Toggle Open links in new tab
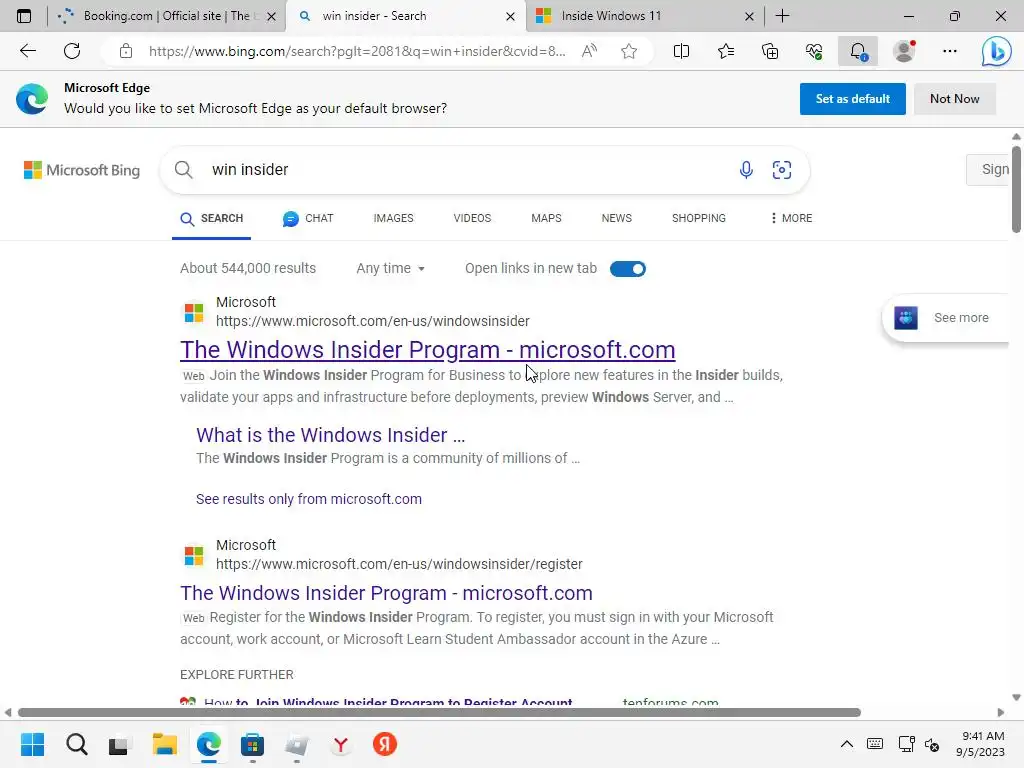This screenshot has height=768, width=1024. [x=628, y=268]
